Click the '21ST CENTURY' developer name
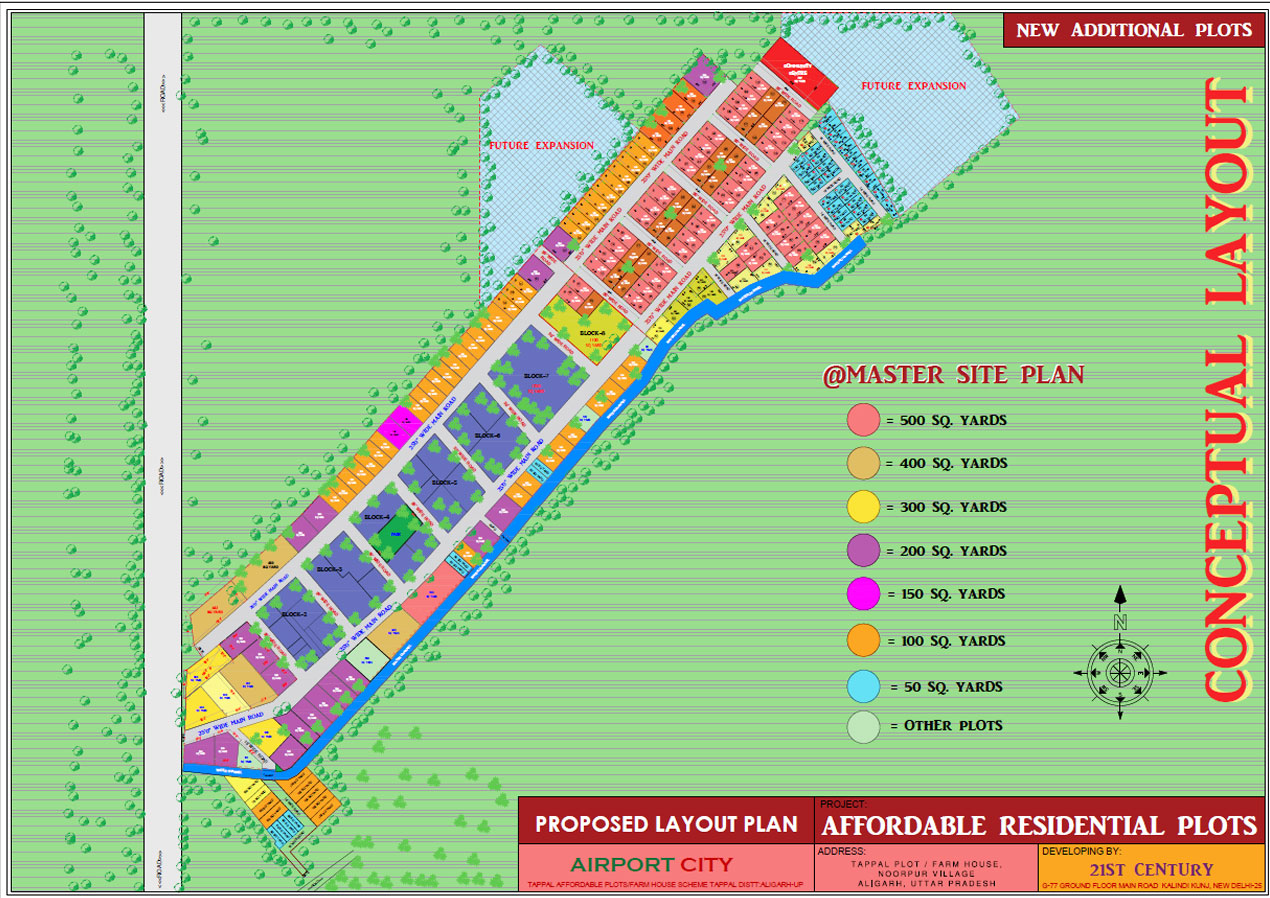This screenshot has width=1270, height=898. [1151, 869]
